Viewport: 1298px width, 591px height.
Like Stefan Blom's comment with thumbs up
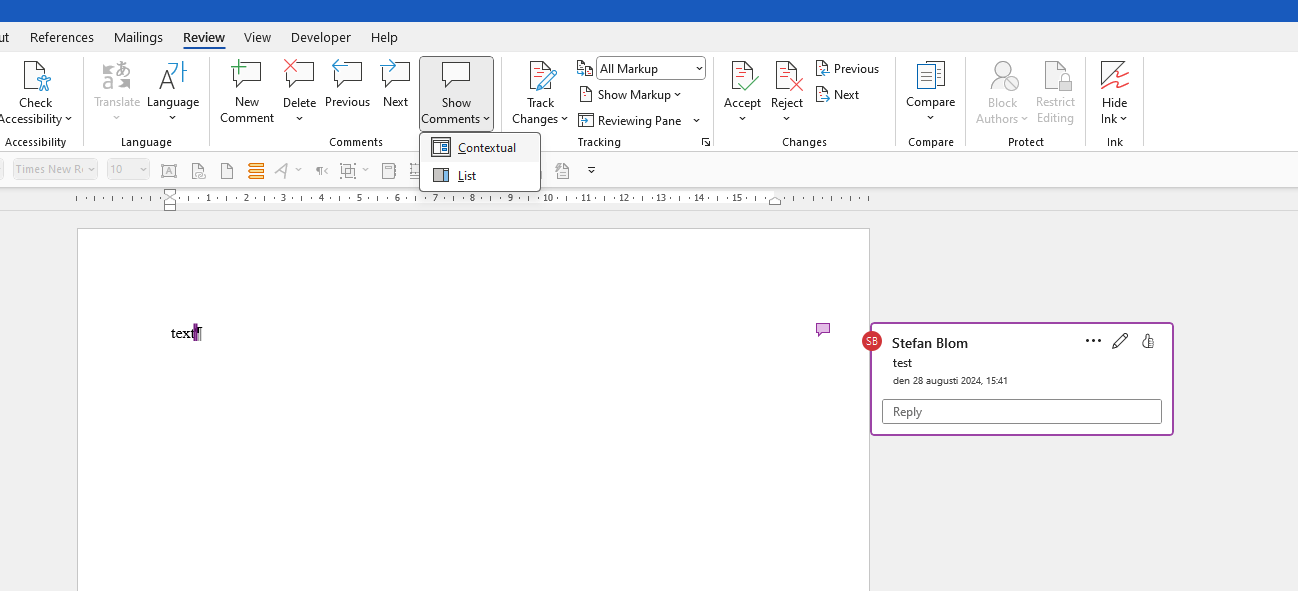pos(1147,341)
